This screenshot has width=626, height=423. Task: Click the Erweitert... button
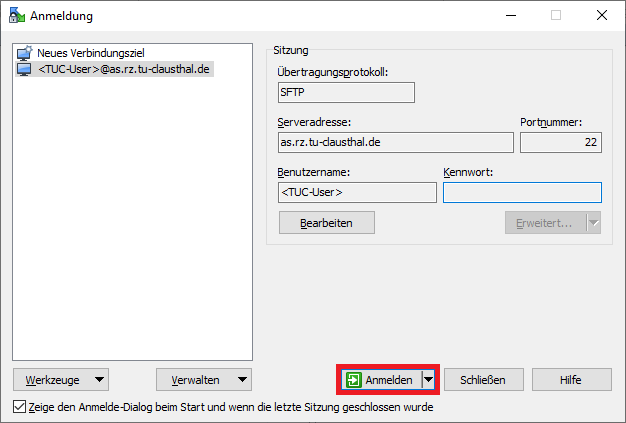point(544,222)
